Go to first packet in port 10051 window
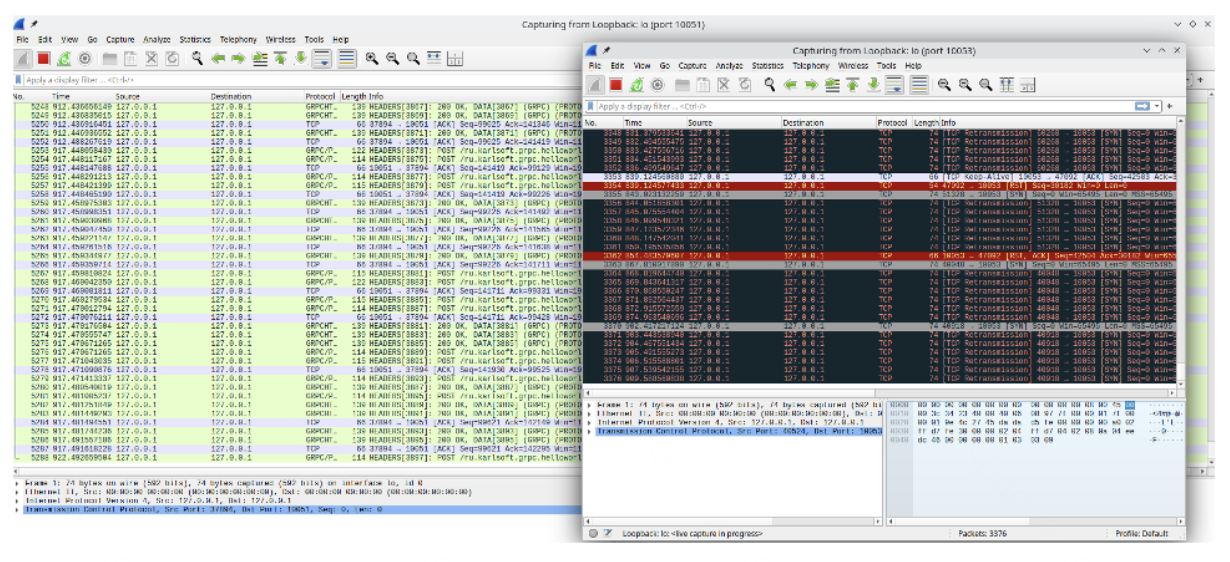1230x562 pixels. [x=281, y=59]
